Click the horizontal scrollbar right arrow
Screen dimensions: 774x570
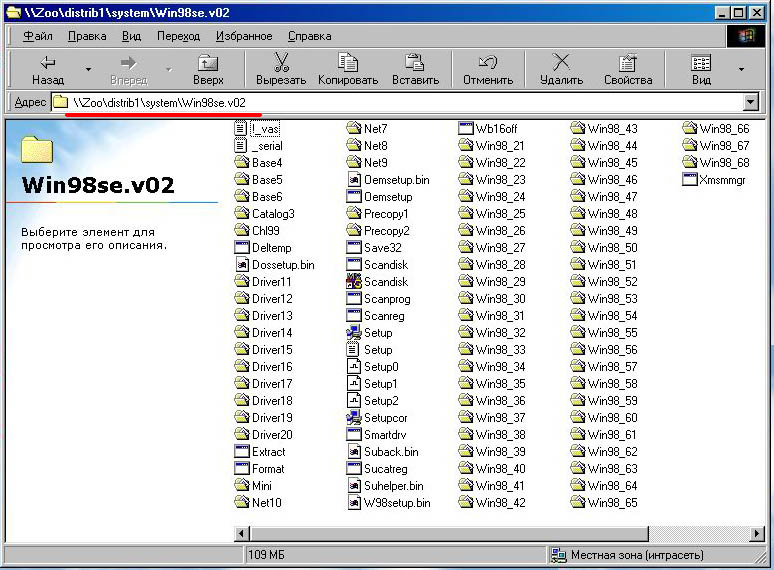[757, 533]
